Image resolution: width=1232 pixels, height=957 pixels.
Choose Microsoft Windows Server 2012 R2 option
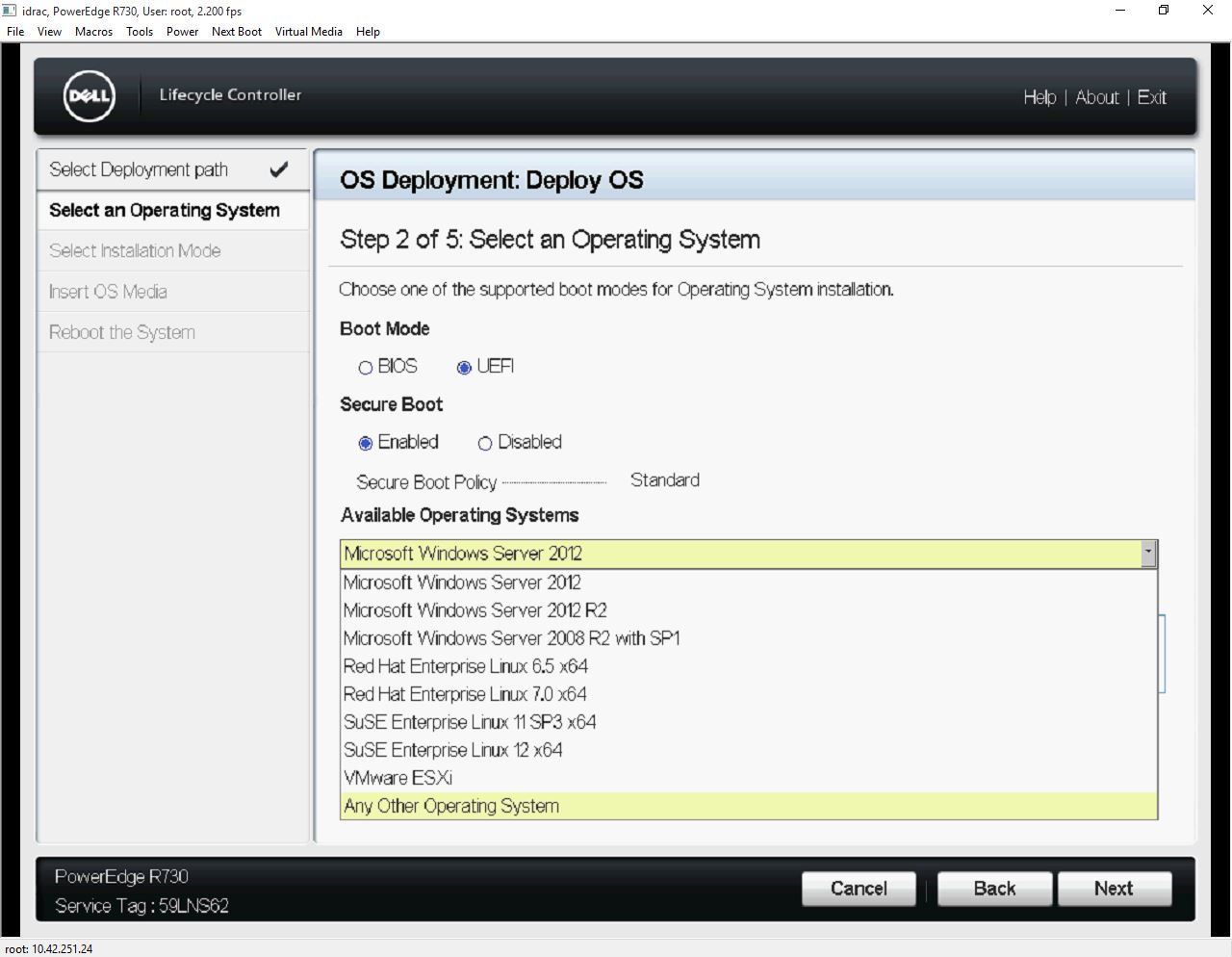749,610
